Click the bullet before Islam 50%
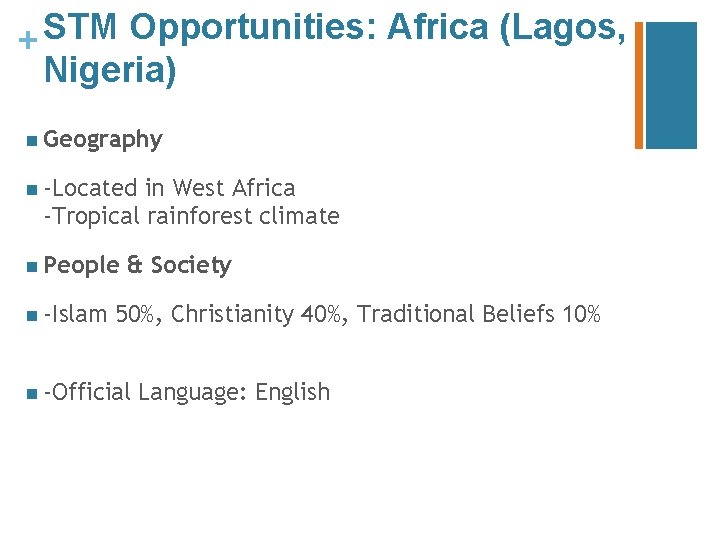 33,315
